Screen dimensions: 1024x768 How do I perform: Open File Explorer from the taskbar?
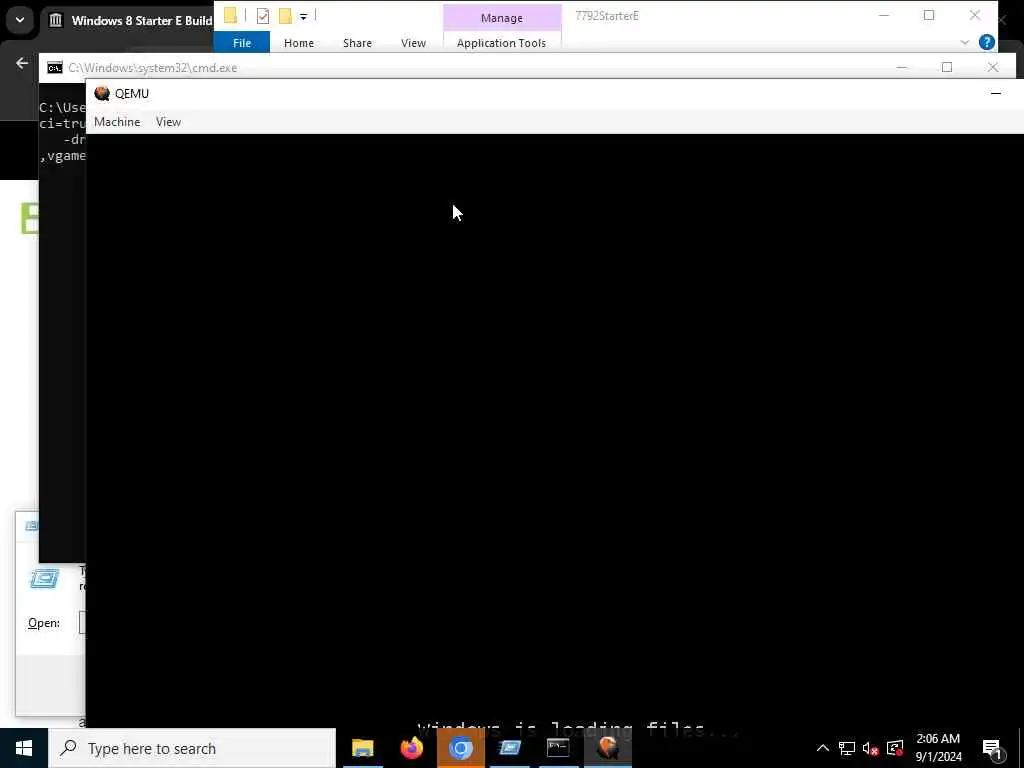[x=362, y=748]
